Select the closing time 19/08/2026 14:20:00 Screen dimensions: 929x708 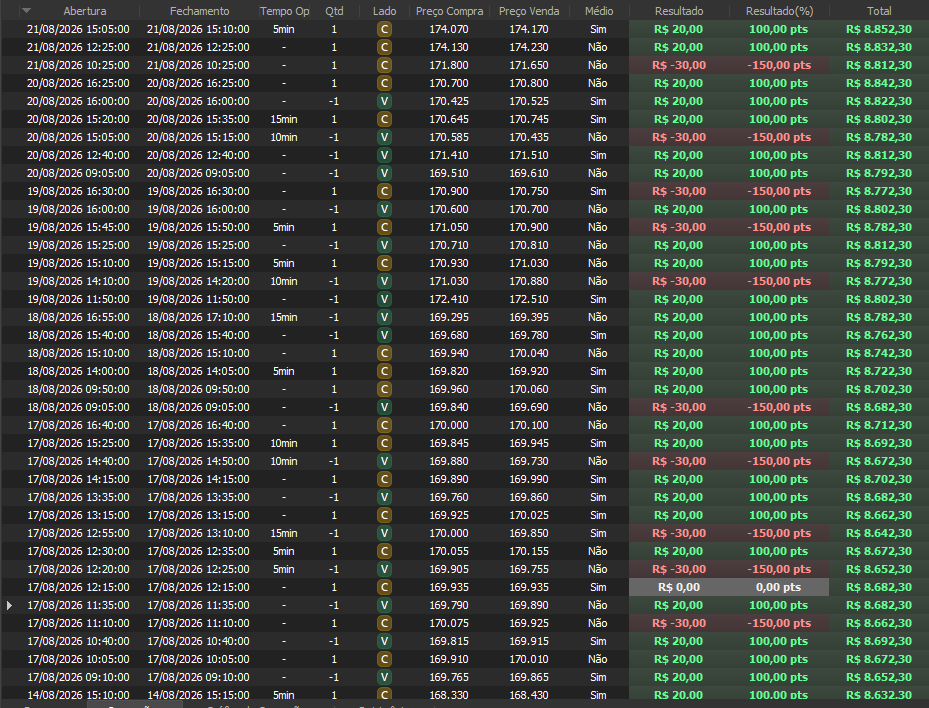tap(198, 281)
